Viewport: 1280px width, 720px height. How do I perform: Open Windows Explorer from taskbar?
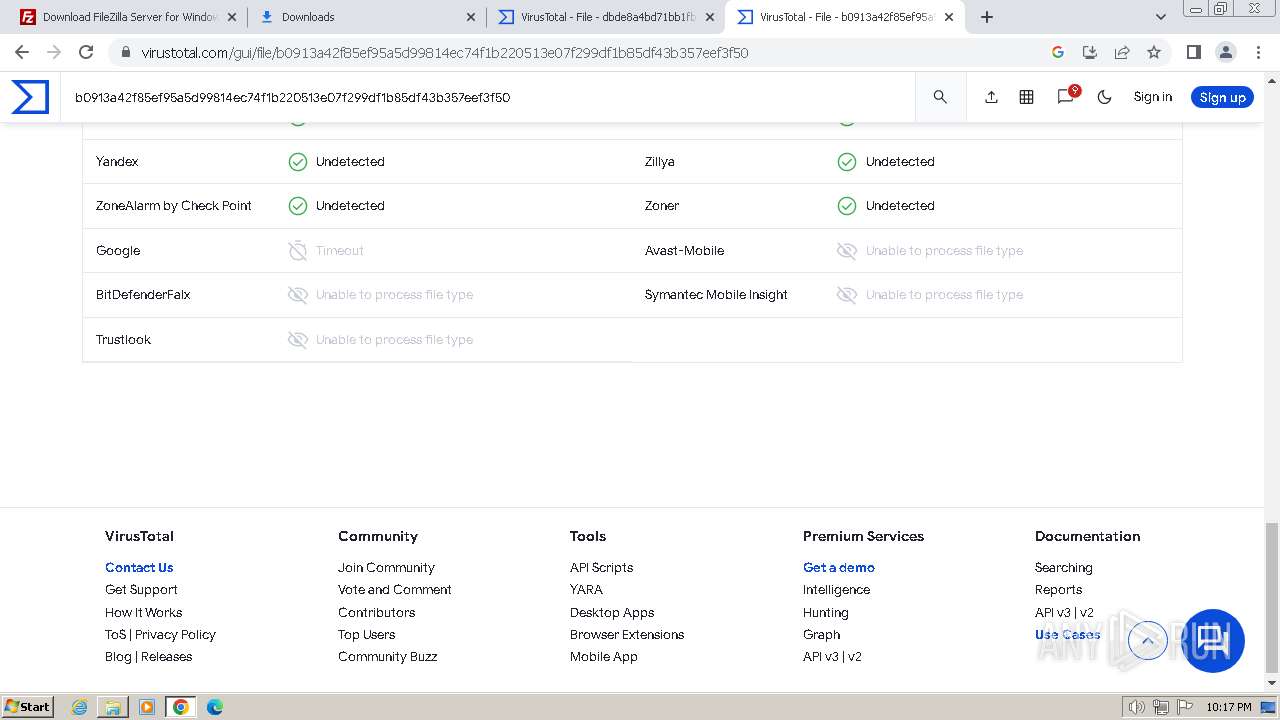pos(113,707)
